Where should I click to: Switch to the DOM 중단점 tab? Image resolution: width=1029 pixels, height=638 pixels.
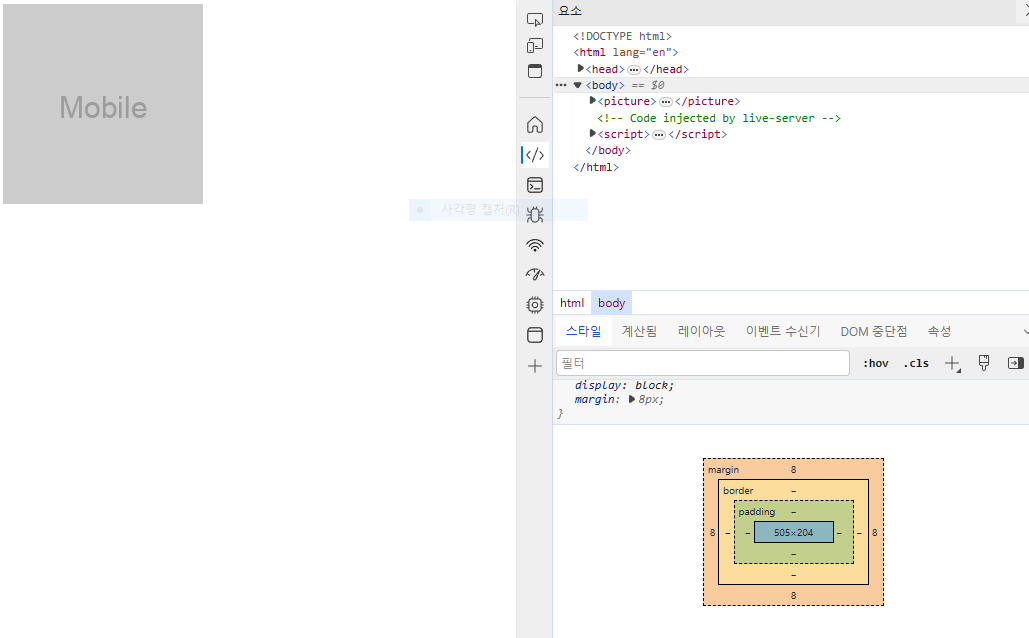[873, 331]
